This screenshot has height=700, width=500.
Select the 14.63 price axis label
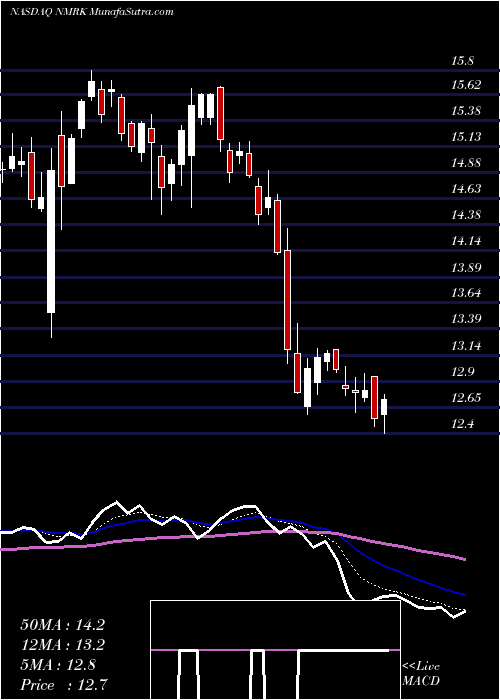pyautogui.click(x=466, y=189)
